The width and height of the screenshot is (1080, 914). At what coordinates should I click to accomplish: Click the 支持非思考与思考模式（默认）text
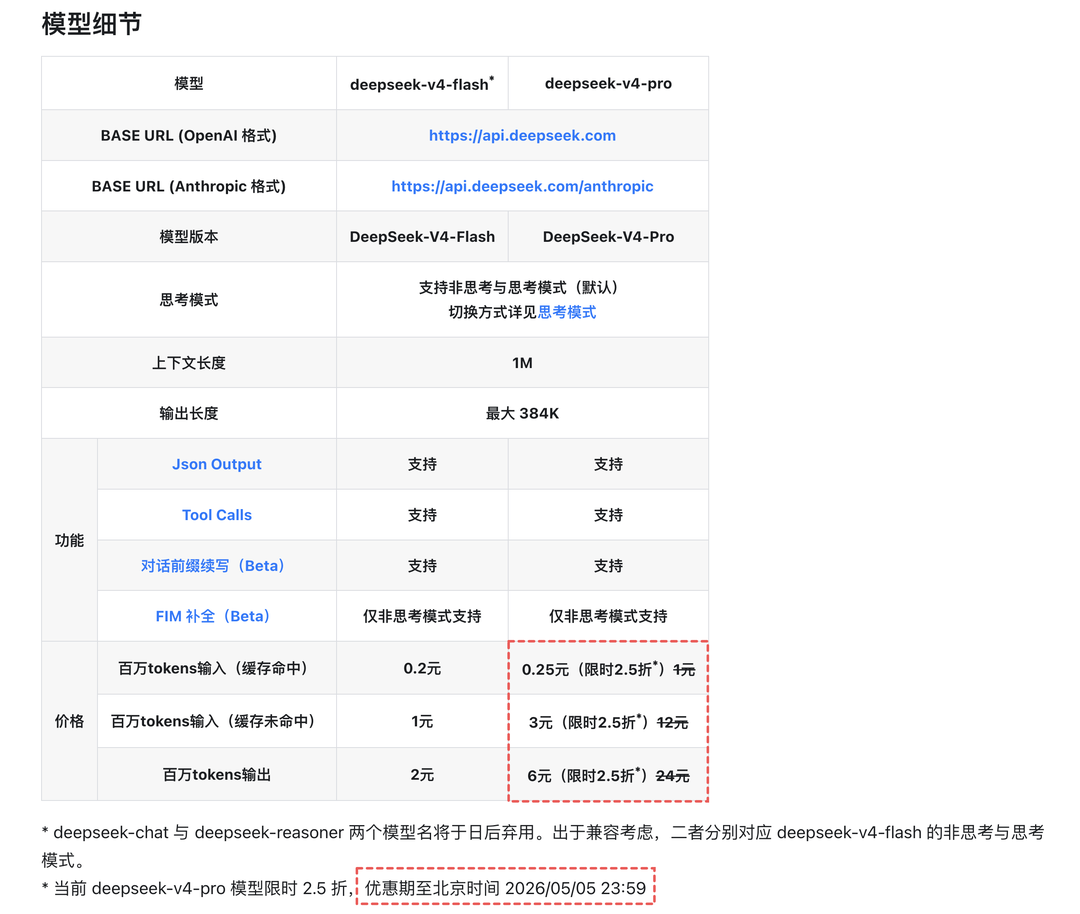(x=522, y=287)
